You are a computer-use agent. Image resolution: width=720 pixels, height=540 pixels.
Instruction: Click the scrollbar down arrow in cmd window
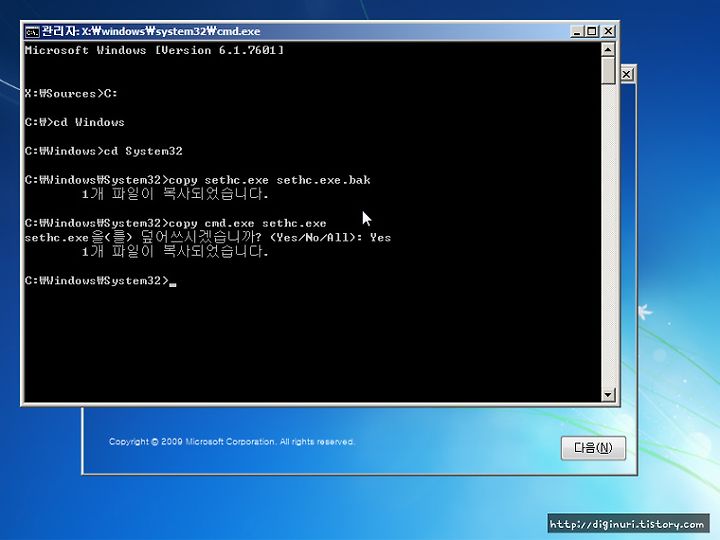608,394
